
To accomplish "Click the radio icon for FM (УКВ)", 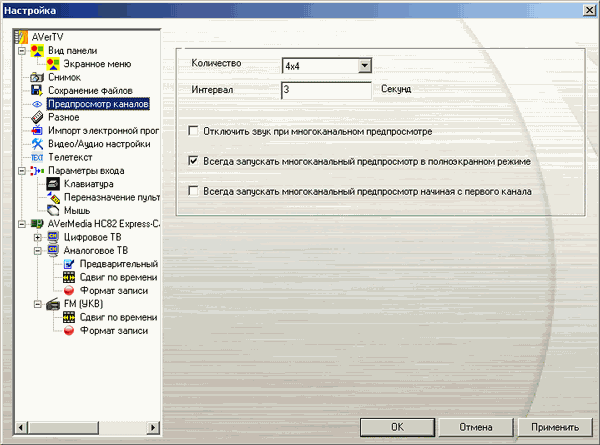I will click(54, 304).
